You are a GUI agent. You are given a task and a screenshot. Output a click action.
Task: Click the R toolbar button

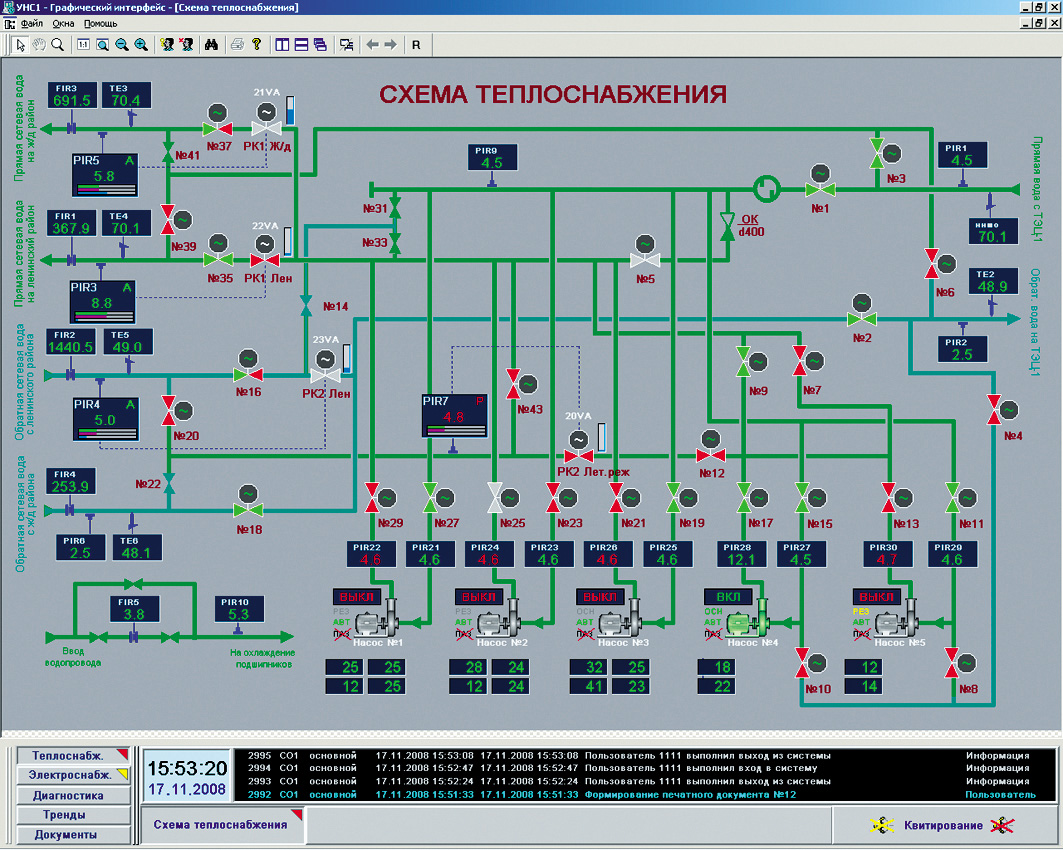coord(416,45)
